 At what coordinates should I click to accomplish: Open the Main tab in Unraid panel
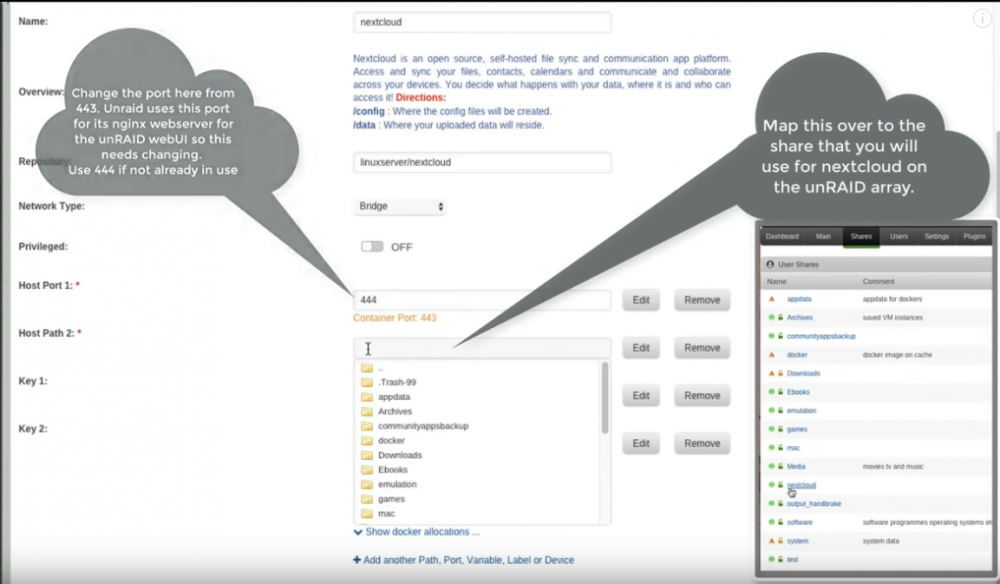tap(823, 237)
